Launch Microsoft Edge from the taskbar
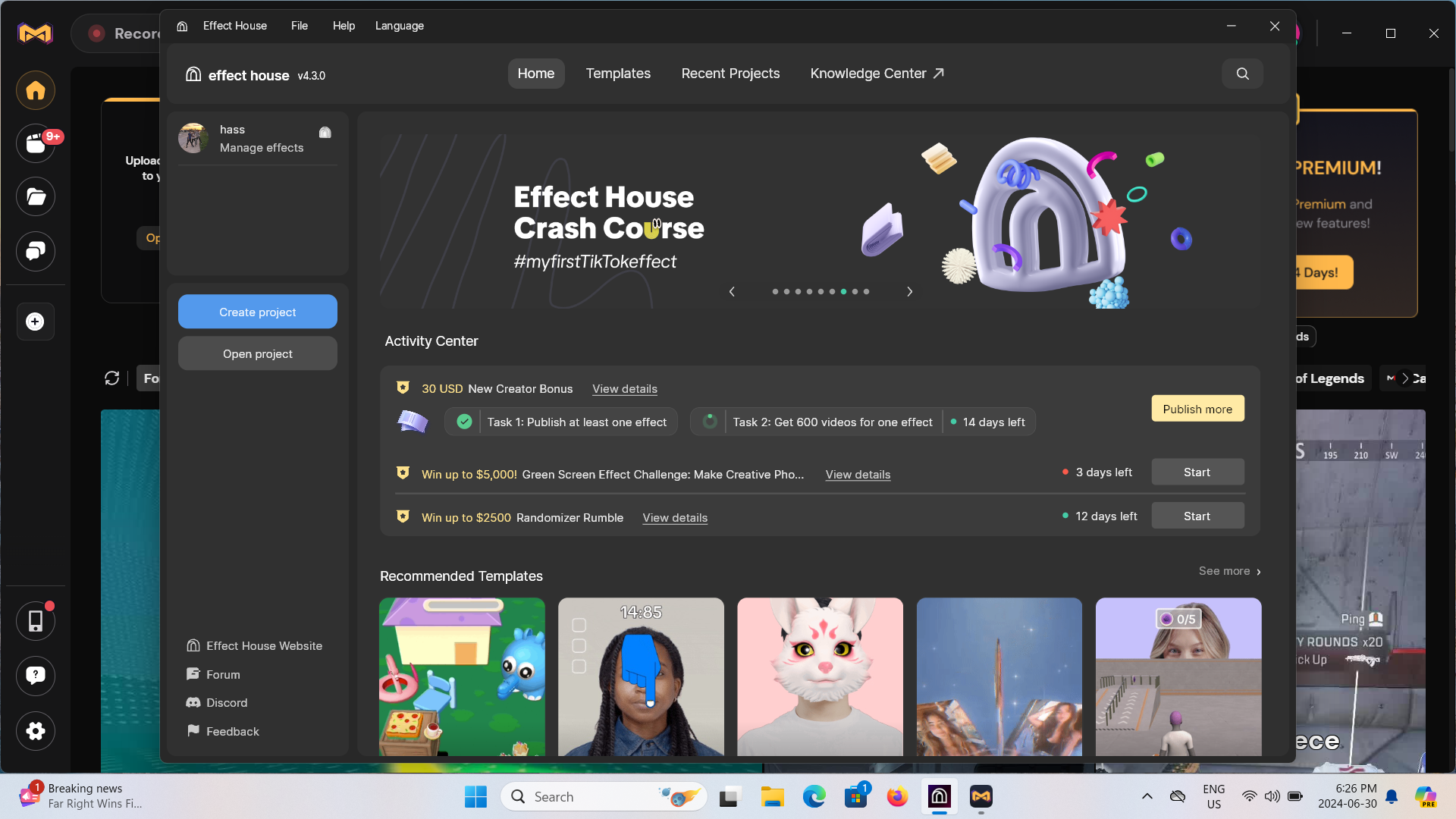This screenshot has height=819, width=1456. pyautogui.click(x=814, y=796)
